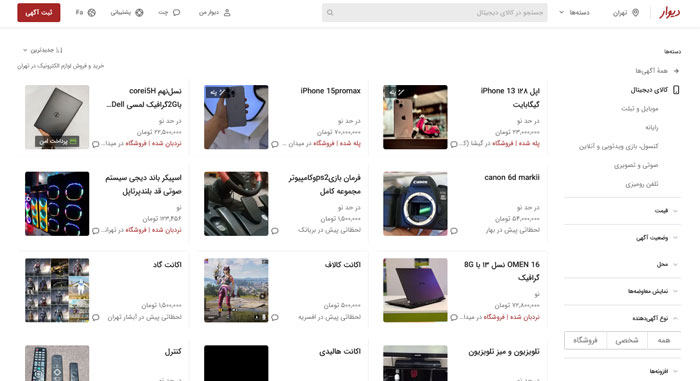Click chat icon on اکانت کالاف ad
The image size is (700, 381).
pos(275,318)
